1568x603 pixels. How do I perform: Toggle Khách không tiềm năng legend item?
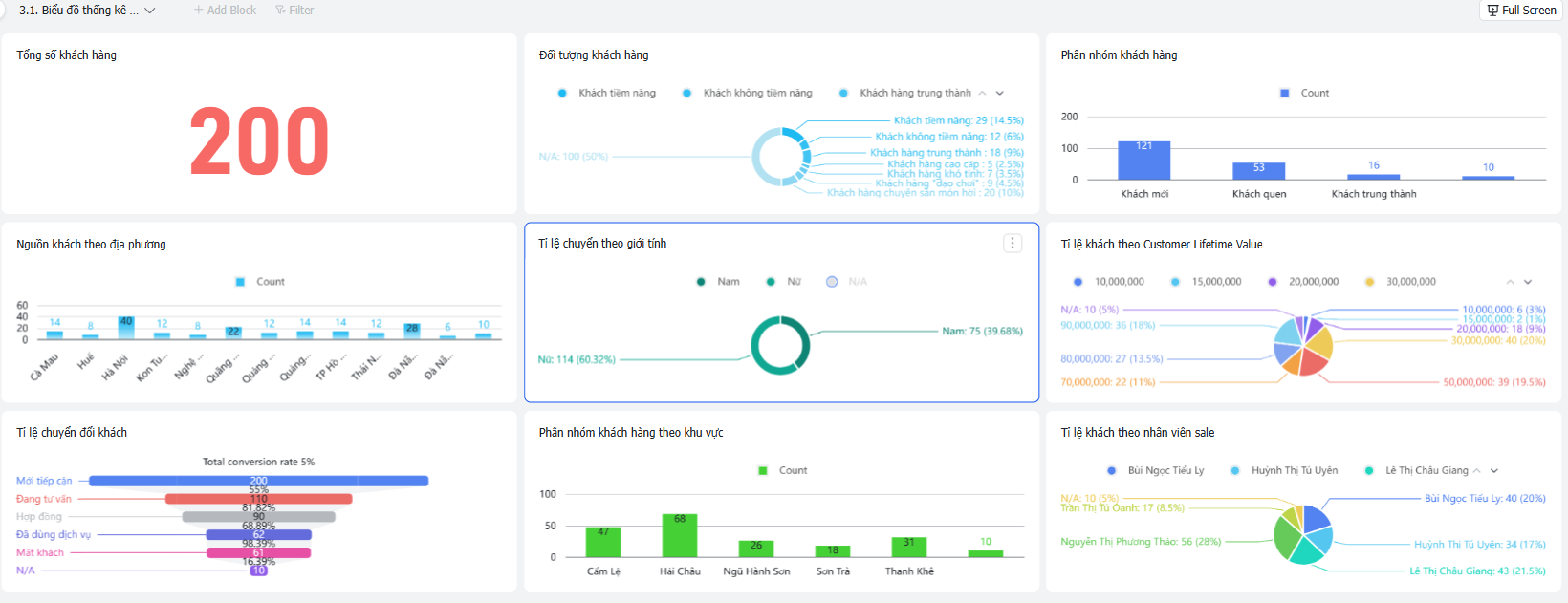click(x=748, y=93)
